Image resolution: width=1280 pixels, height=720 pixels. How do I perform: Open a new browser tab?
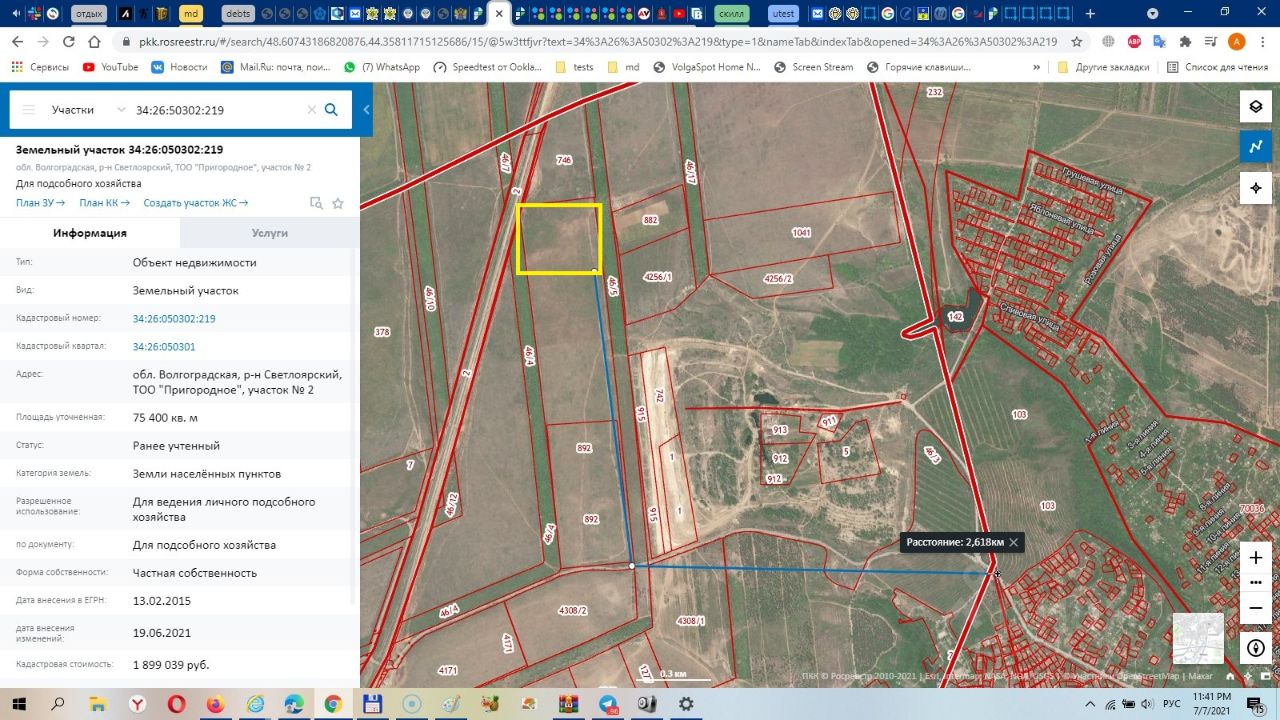point(1090,14)
